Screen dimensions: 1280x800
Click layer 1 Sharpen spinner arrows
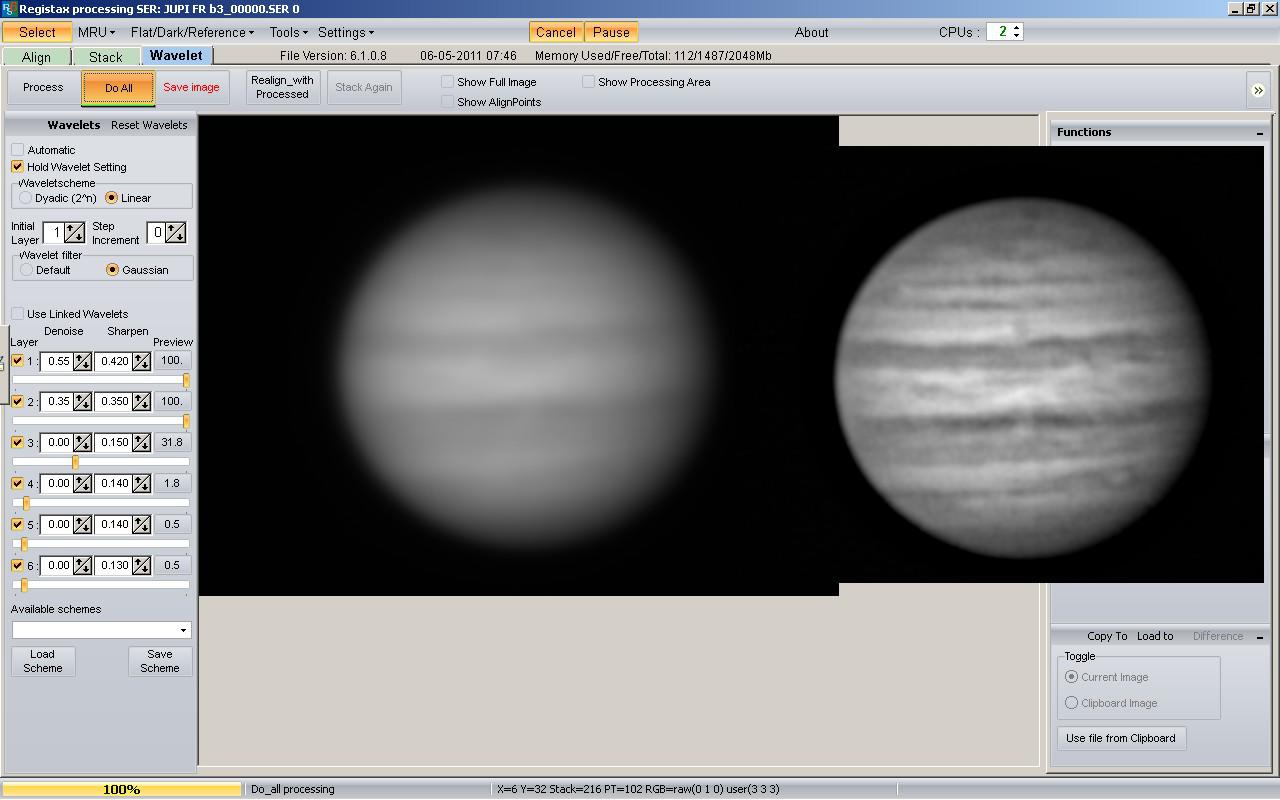[142, 361]
